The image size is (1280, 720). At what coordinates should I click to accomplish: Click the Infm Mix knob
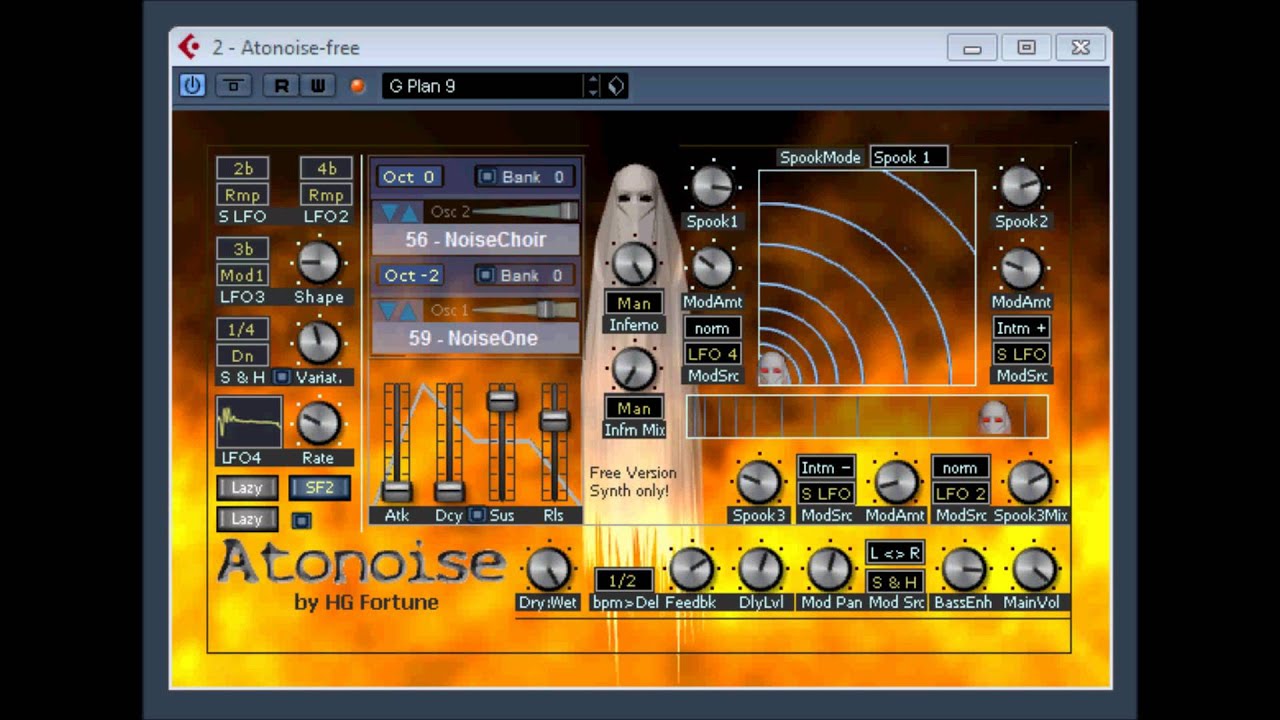tap(634, 369)
